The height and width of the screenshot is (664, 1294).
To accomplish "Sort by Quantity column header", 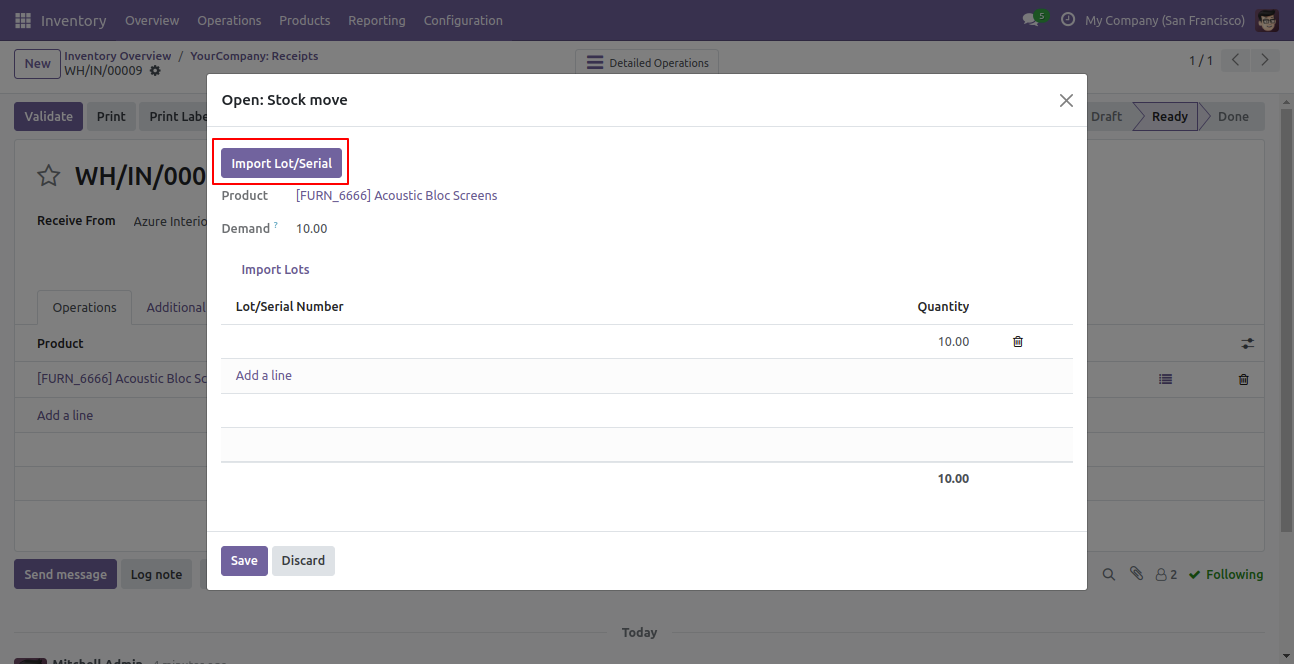I will (x=943, y=307).
